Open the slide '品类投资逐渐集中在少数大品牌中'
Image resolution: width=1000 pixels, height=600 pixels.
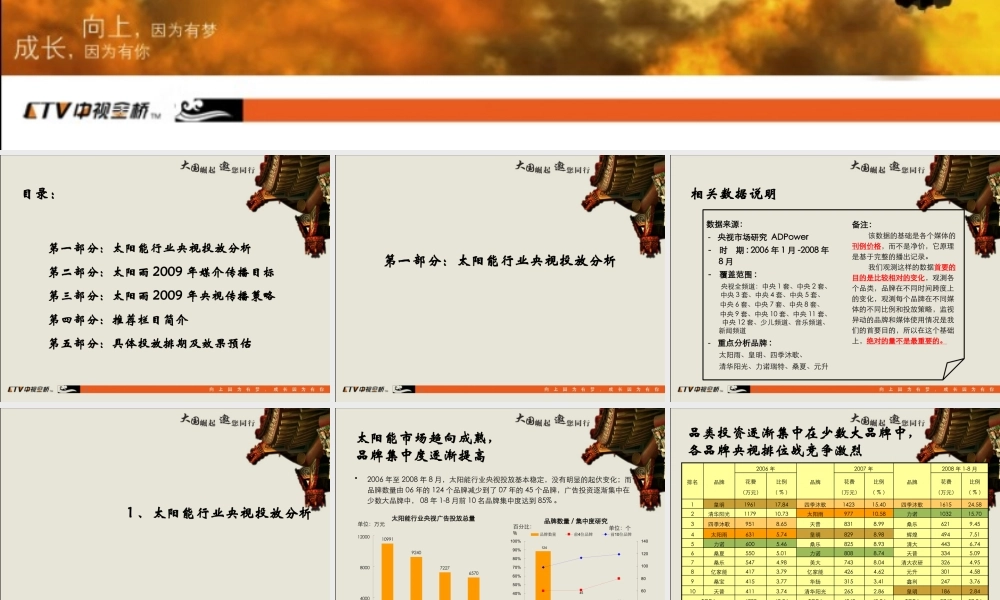click(x=835, y=504)
